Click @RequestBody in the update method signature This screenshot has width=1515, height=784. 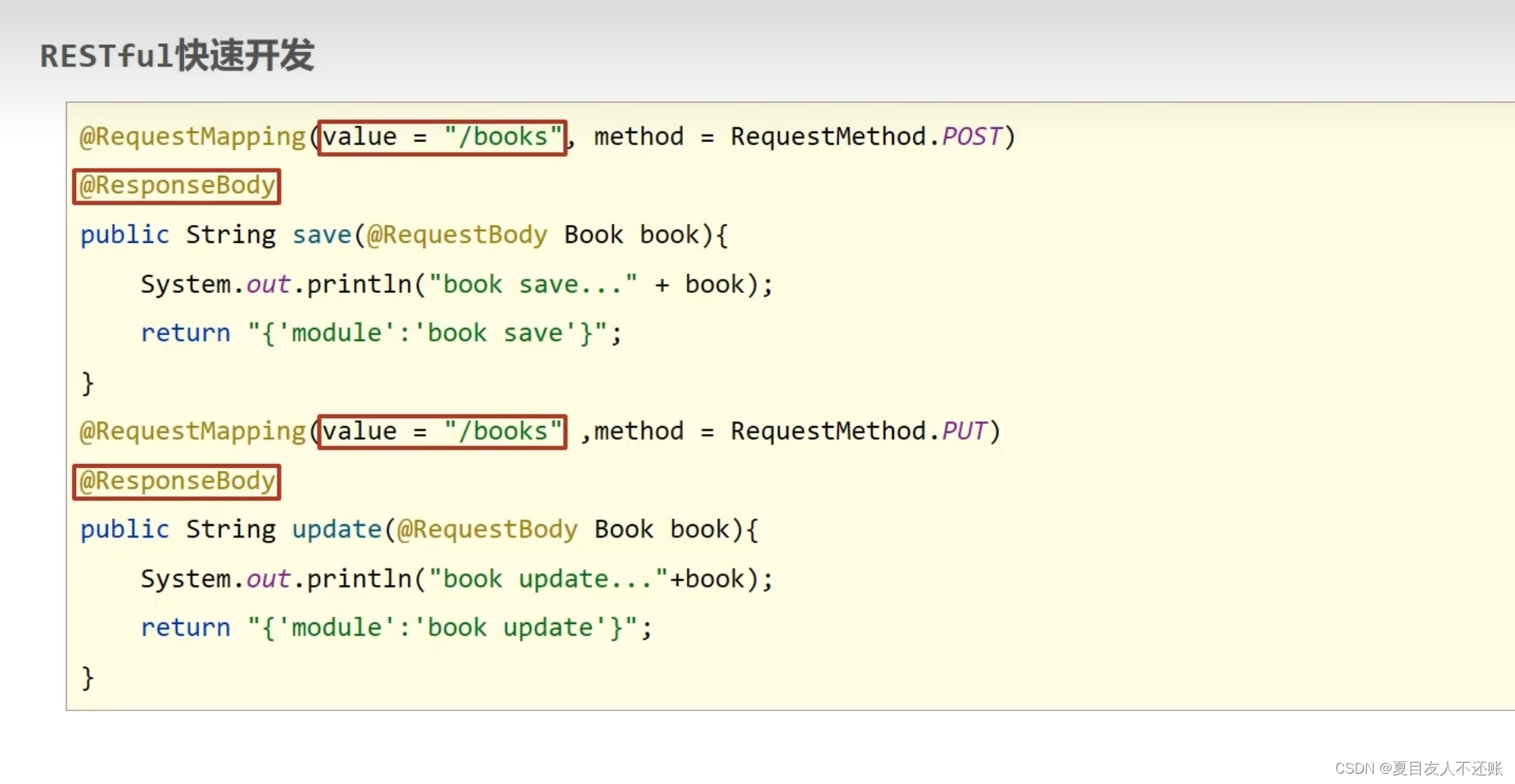(x=487, y=529)
